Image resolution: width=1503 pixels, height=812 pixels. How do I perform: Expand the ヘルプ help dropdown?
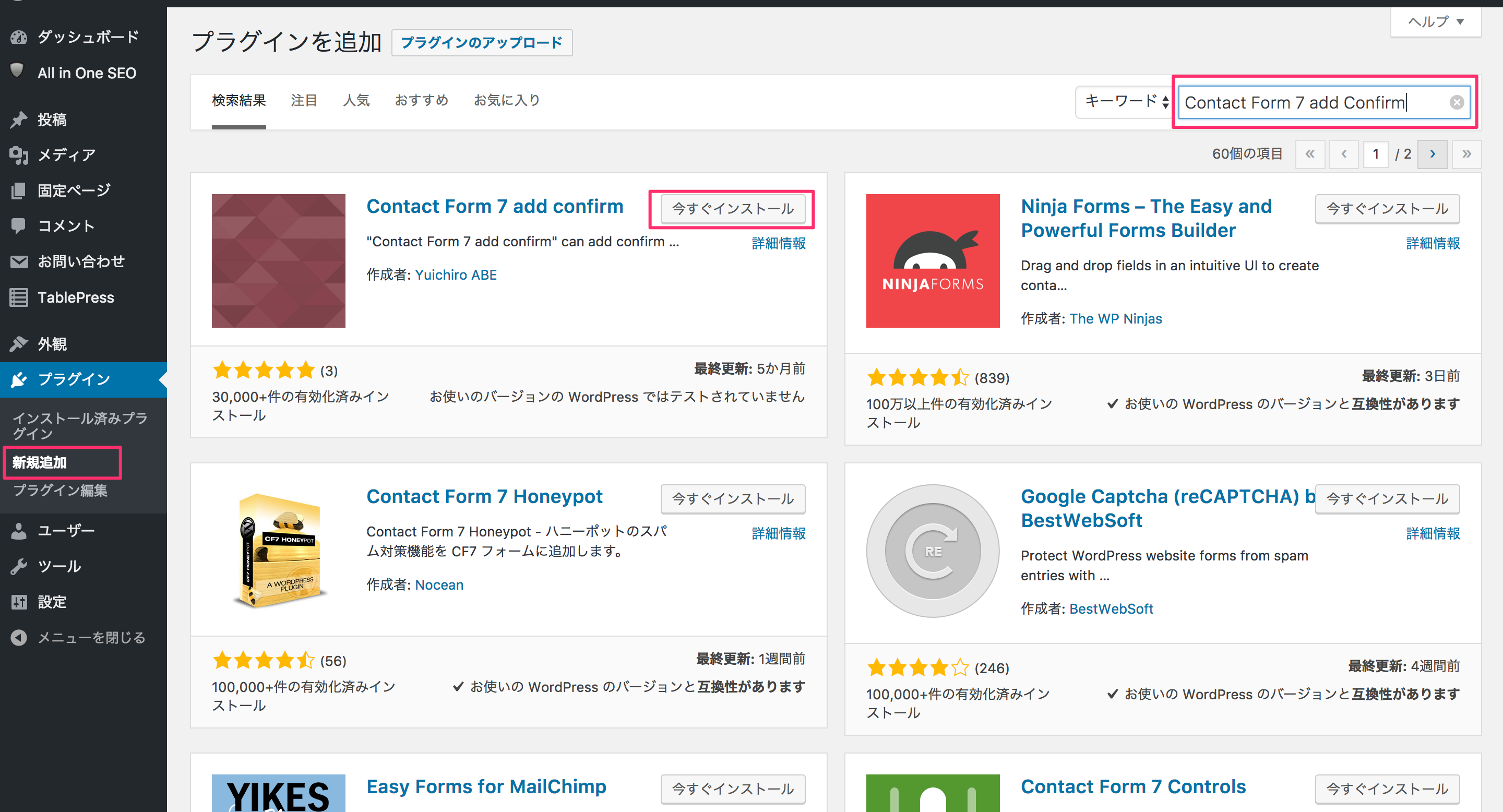click(x=1435, y=22)
